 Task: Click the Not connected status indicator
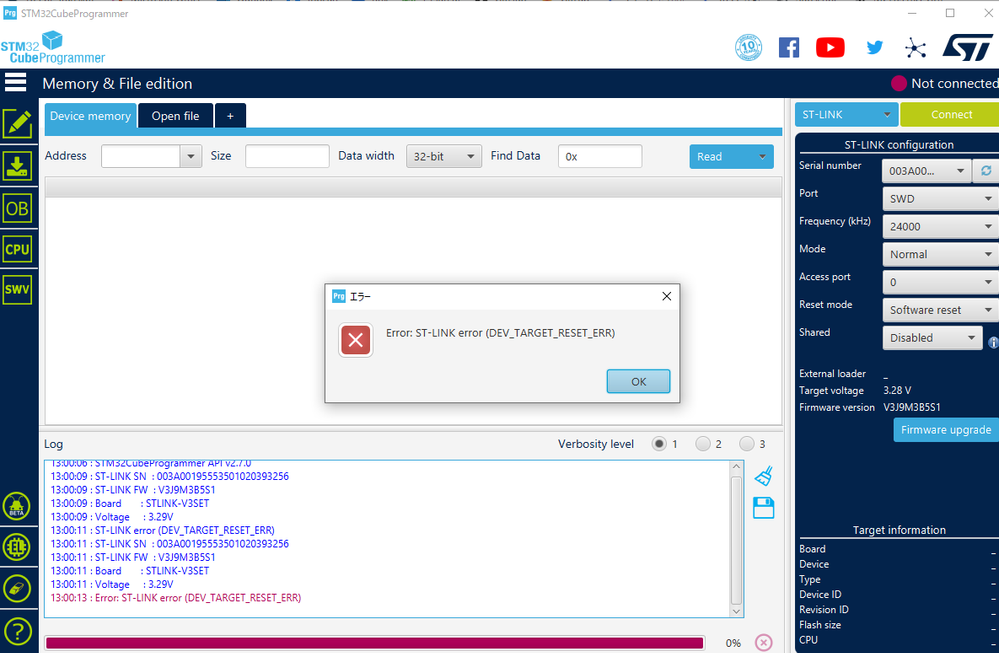pos(945,83)
